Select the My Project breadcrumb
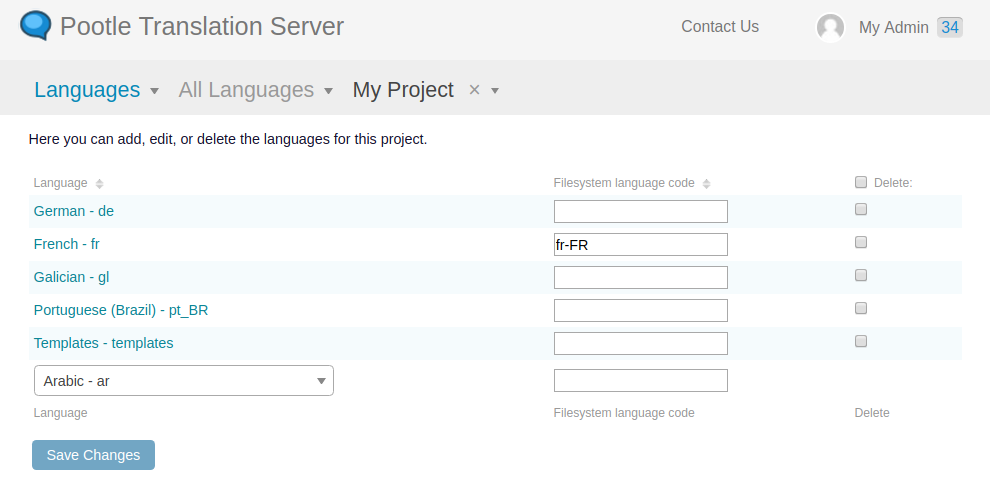The image size is (990, 489). pyautogui.click(x=403, y=90)
